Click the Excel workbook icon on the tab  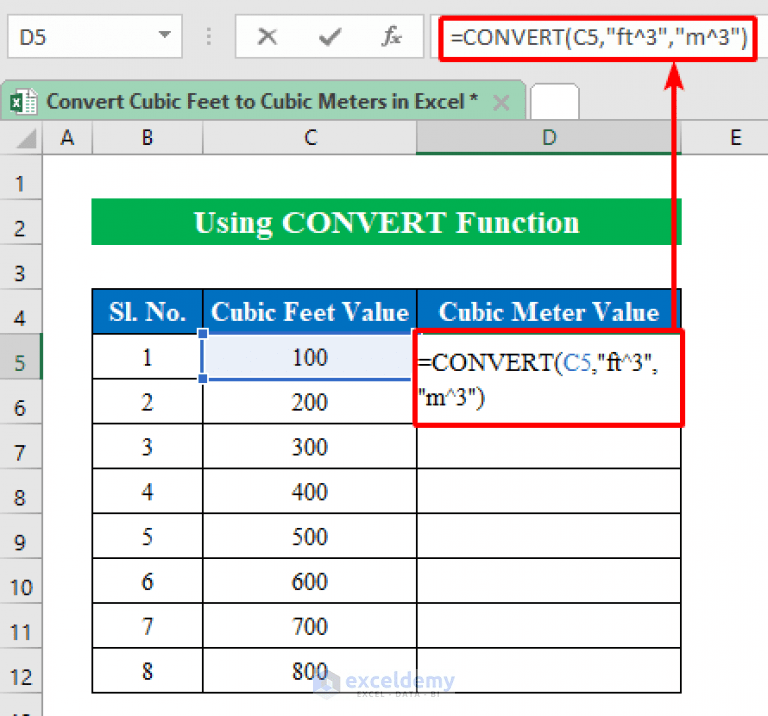tap(24, 102)
